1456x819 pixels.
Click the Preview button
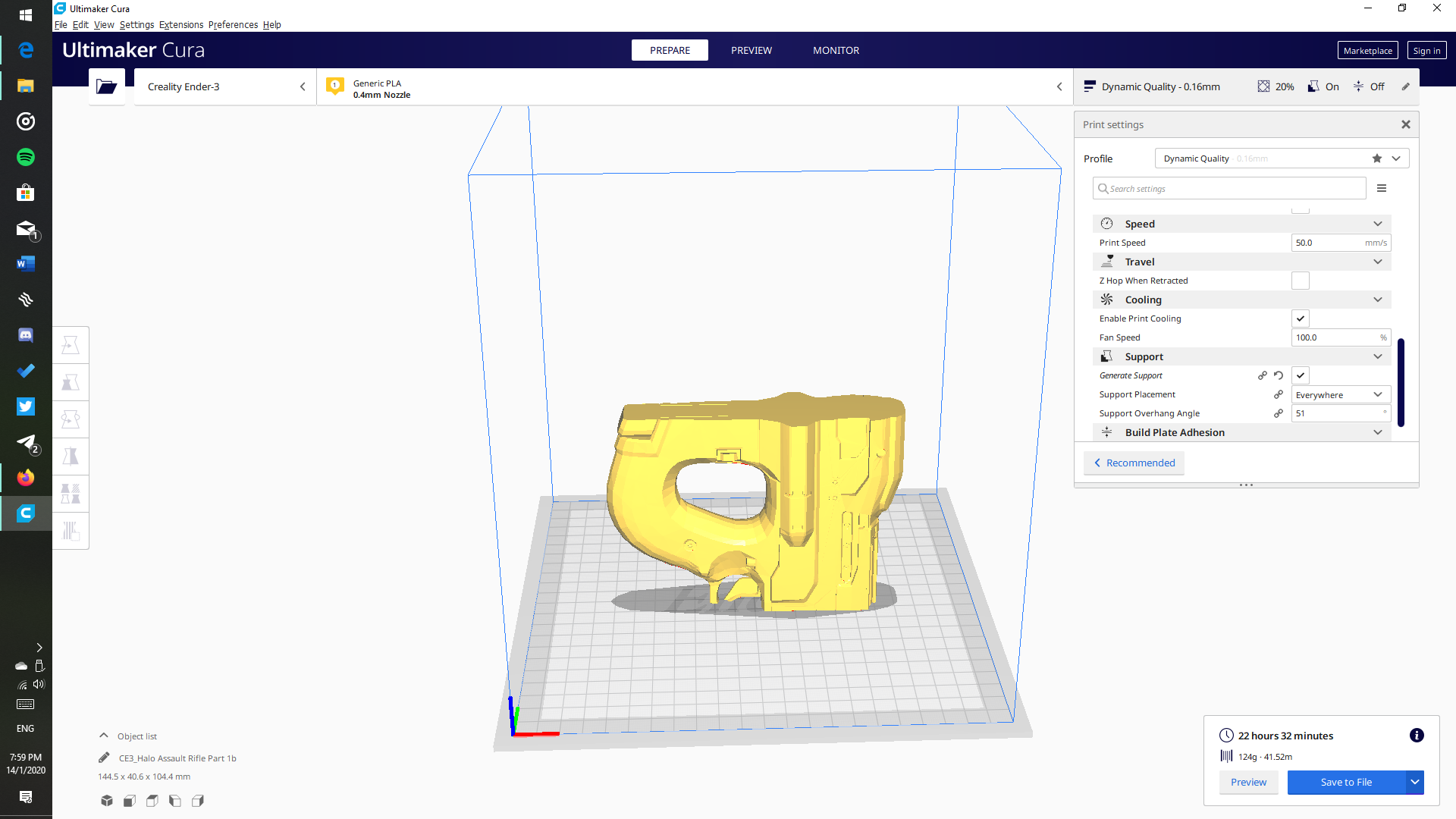pos(1248,782)
